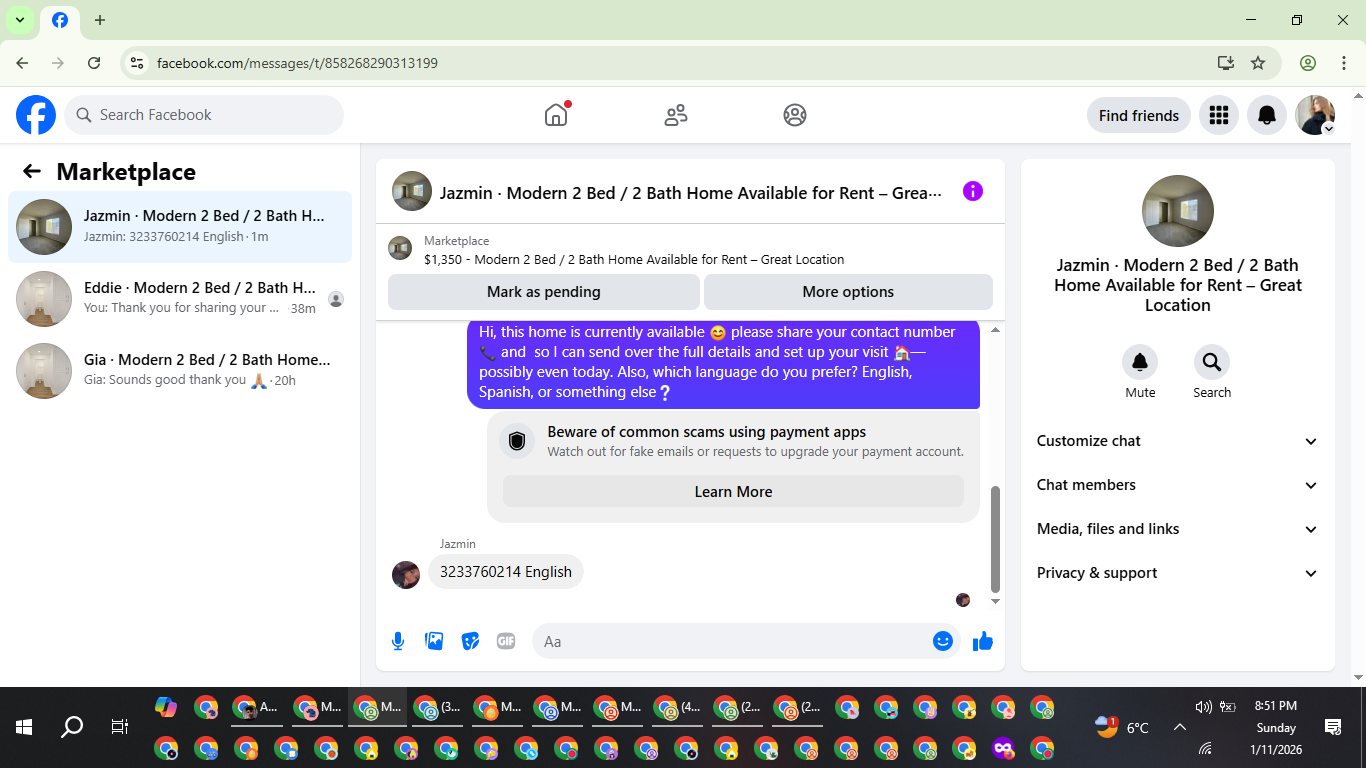Image resolution: width=1366 pixels, height=768 pixels.
Task: Expand the Customize chat section
Action: (x=1178, y=441)
